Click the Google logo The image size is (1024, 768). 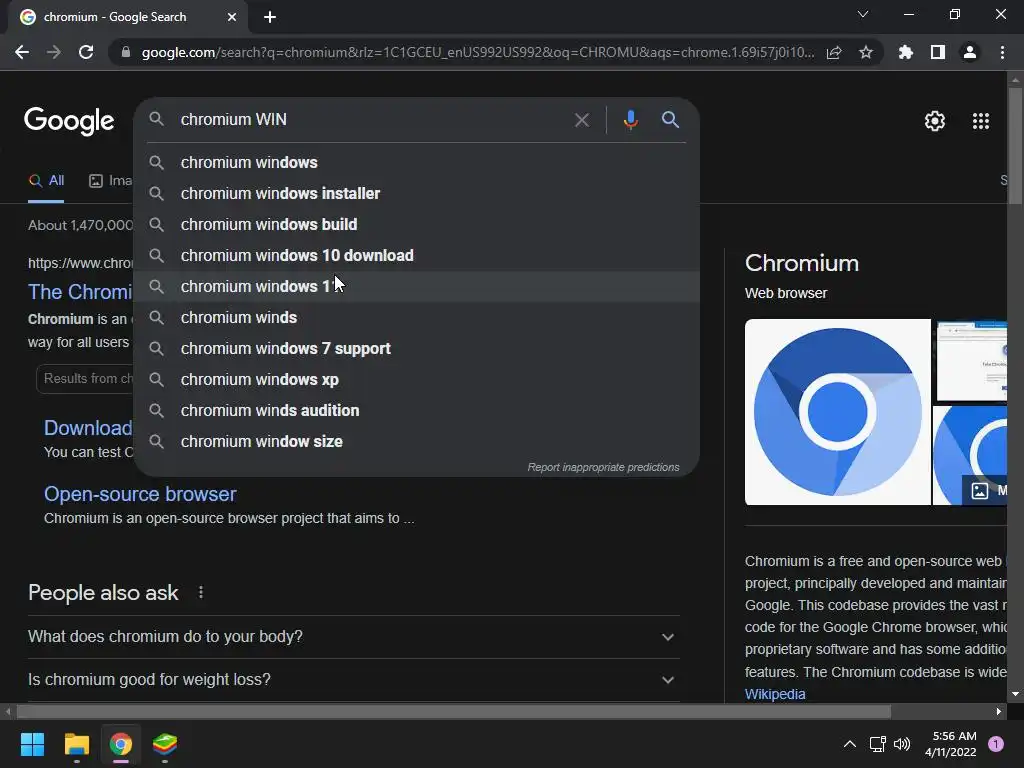pos(69,121)
